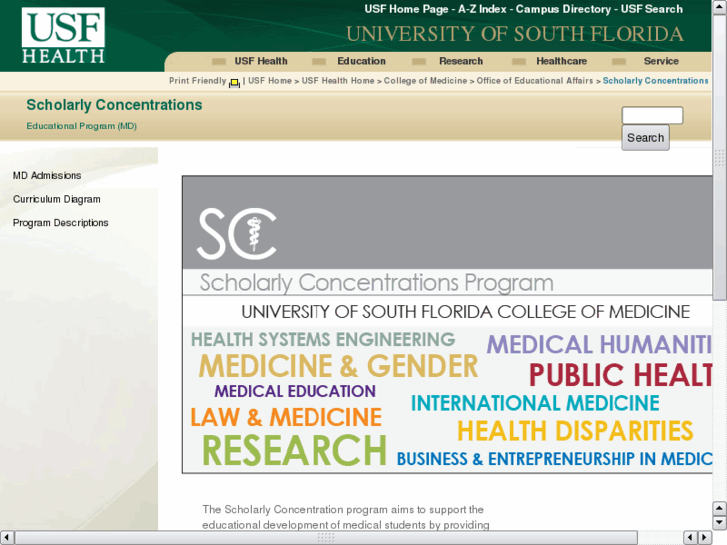Go to College of Medicine breadcrumb
This screenshot has height=545, width=727.
425,81
